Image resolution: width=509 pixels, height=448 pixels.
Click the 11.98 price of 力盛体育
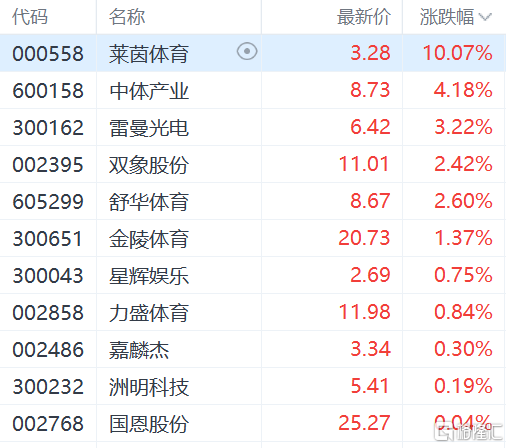pos(364,312)
